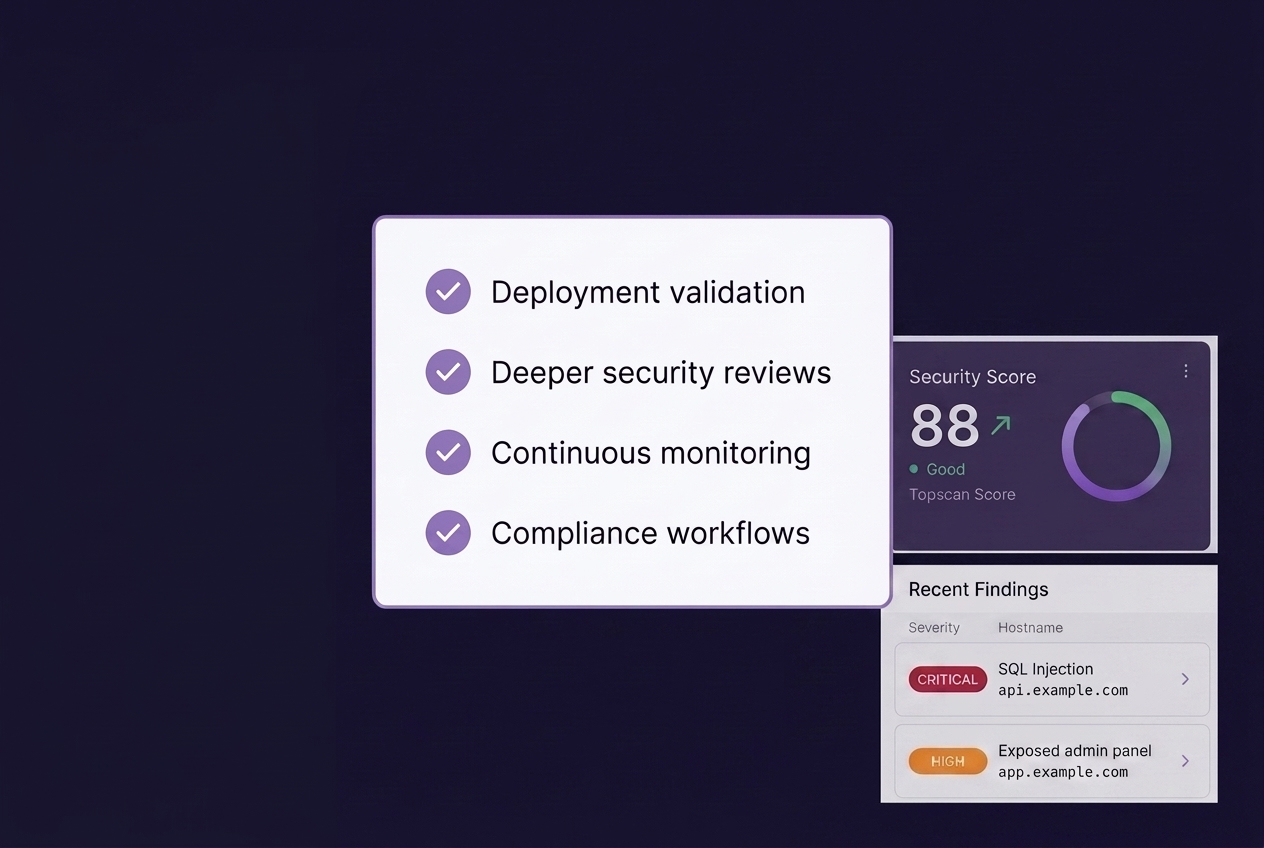Click the Deeper security reviews text
This screenshot has height=848, width=1264.
click(x=661, y=372)
